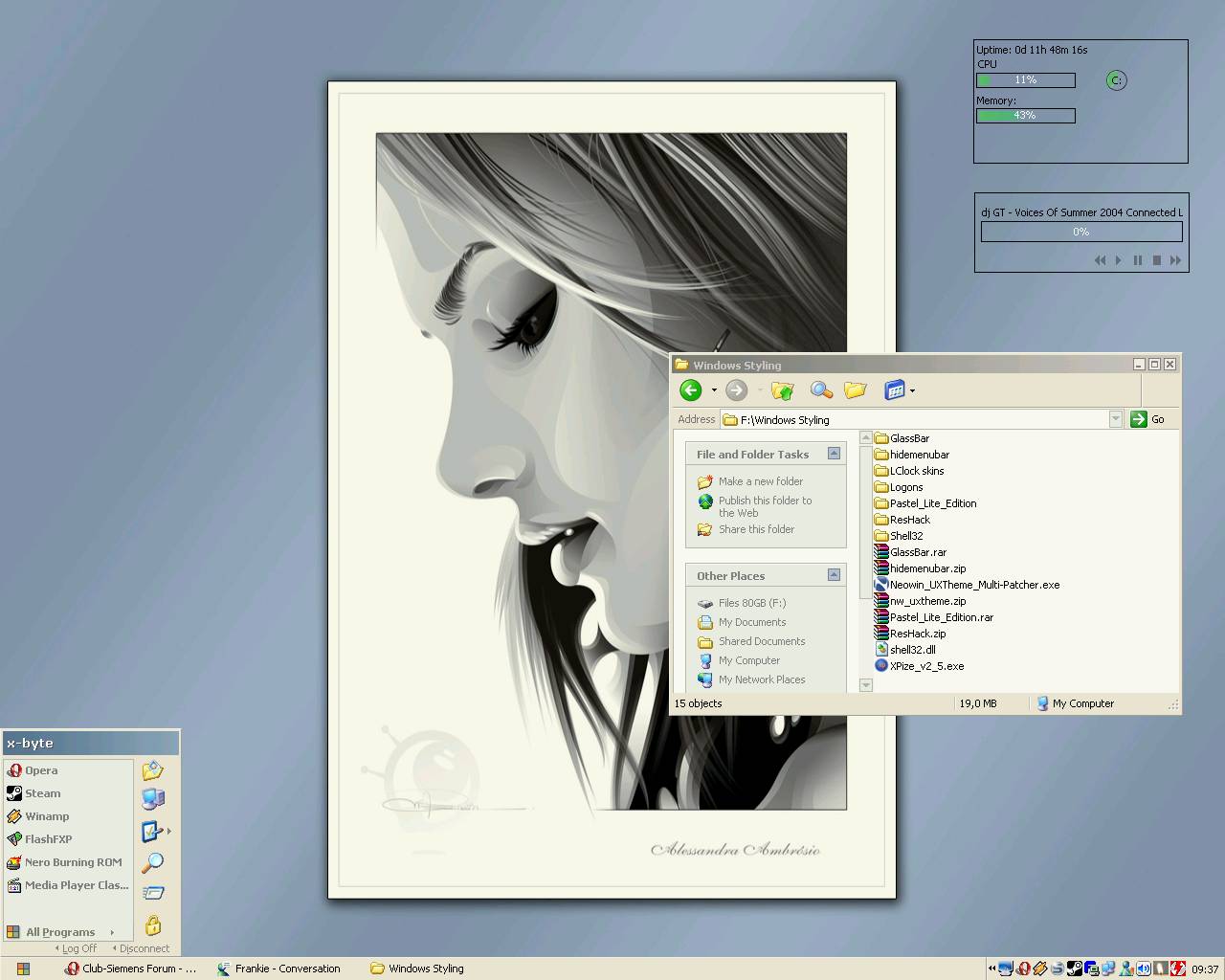Select the XPize_v2_5.exe file
The image size is (1225, 980).
919,666
